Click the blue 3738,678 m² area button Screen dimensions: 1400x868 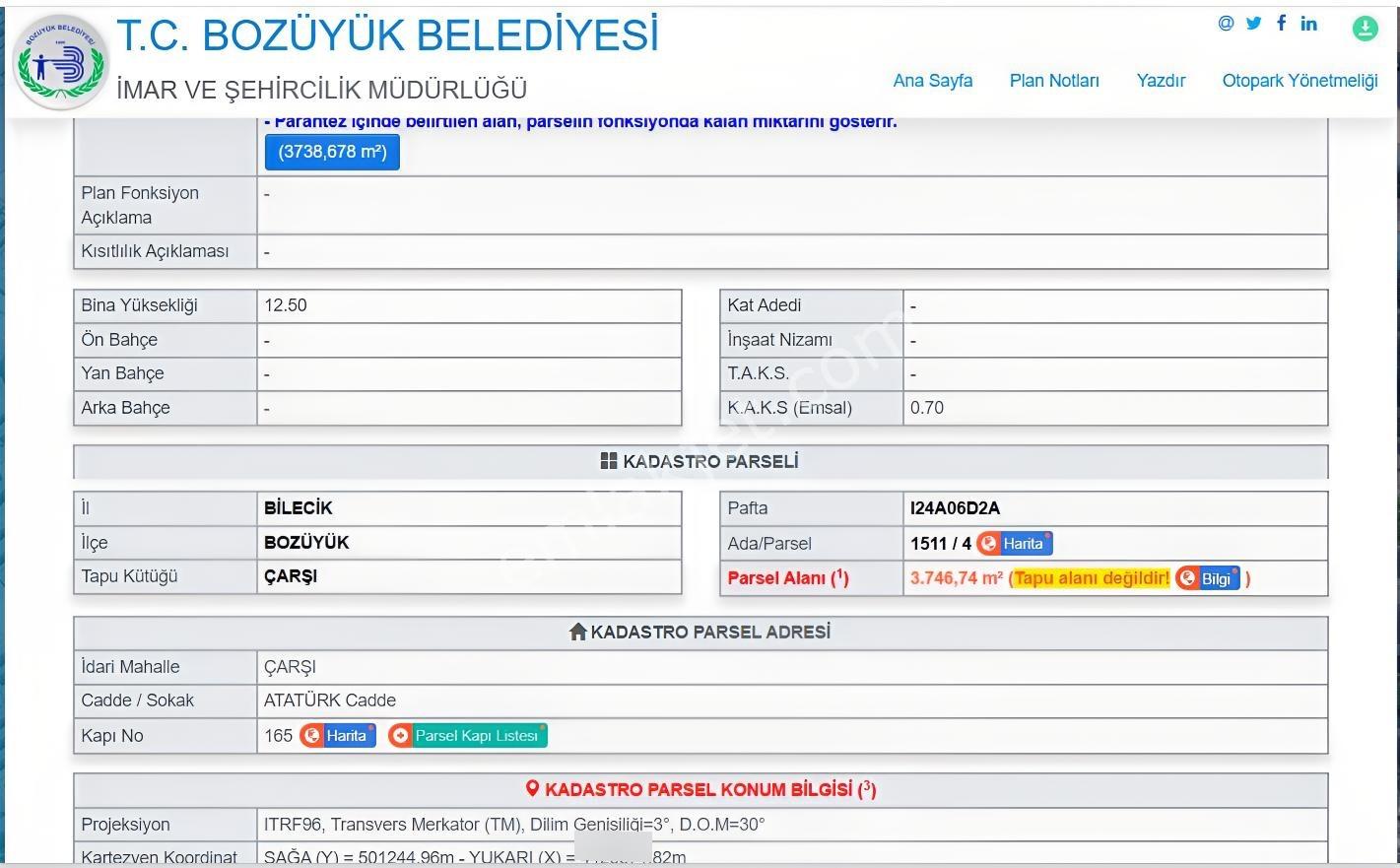pyautogui.click(x=332, y=152)
